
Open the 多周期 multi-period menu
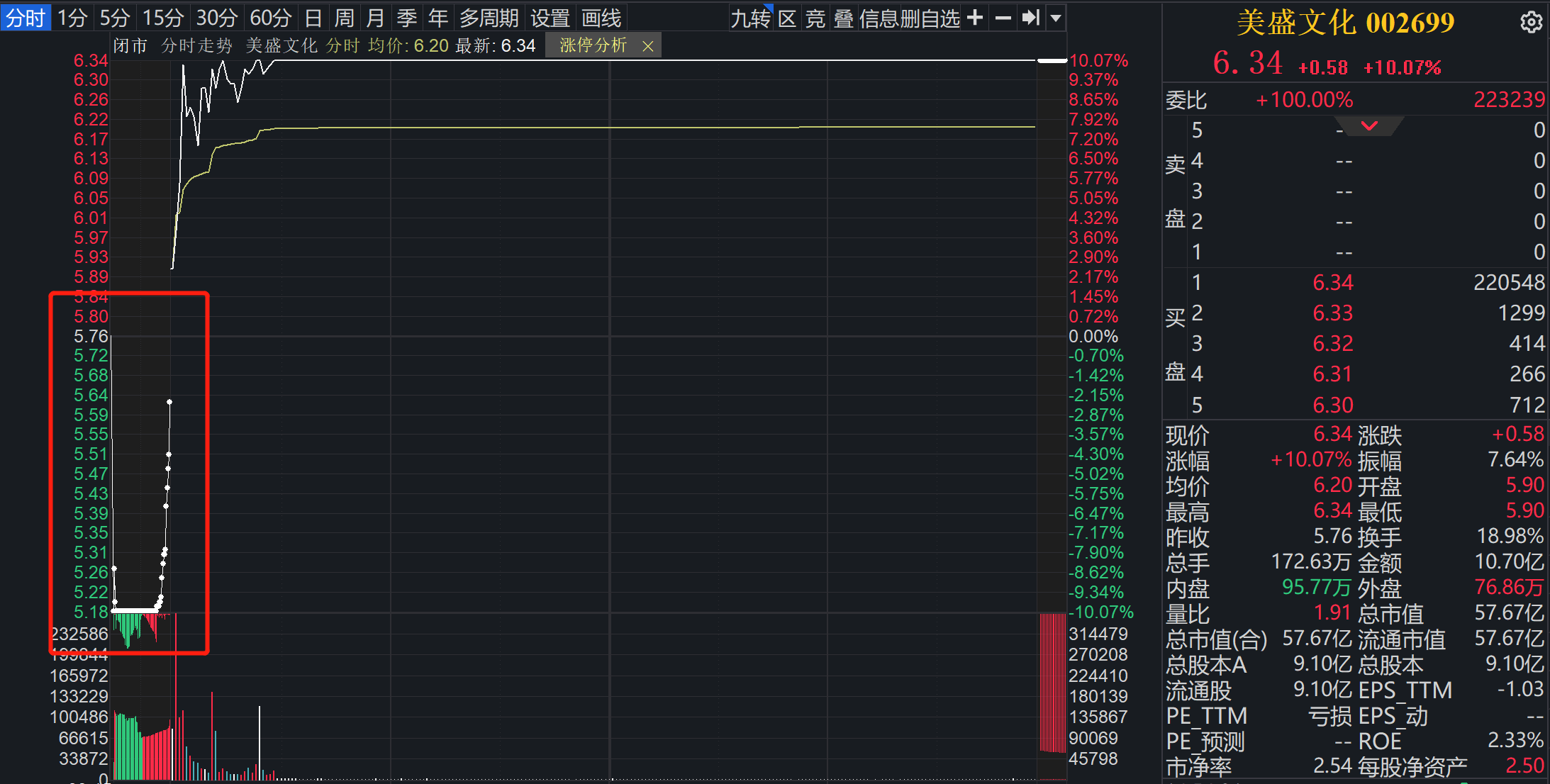pos(489,18)
